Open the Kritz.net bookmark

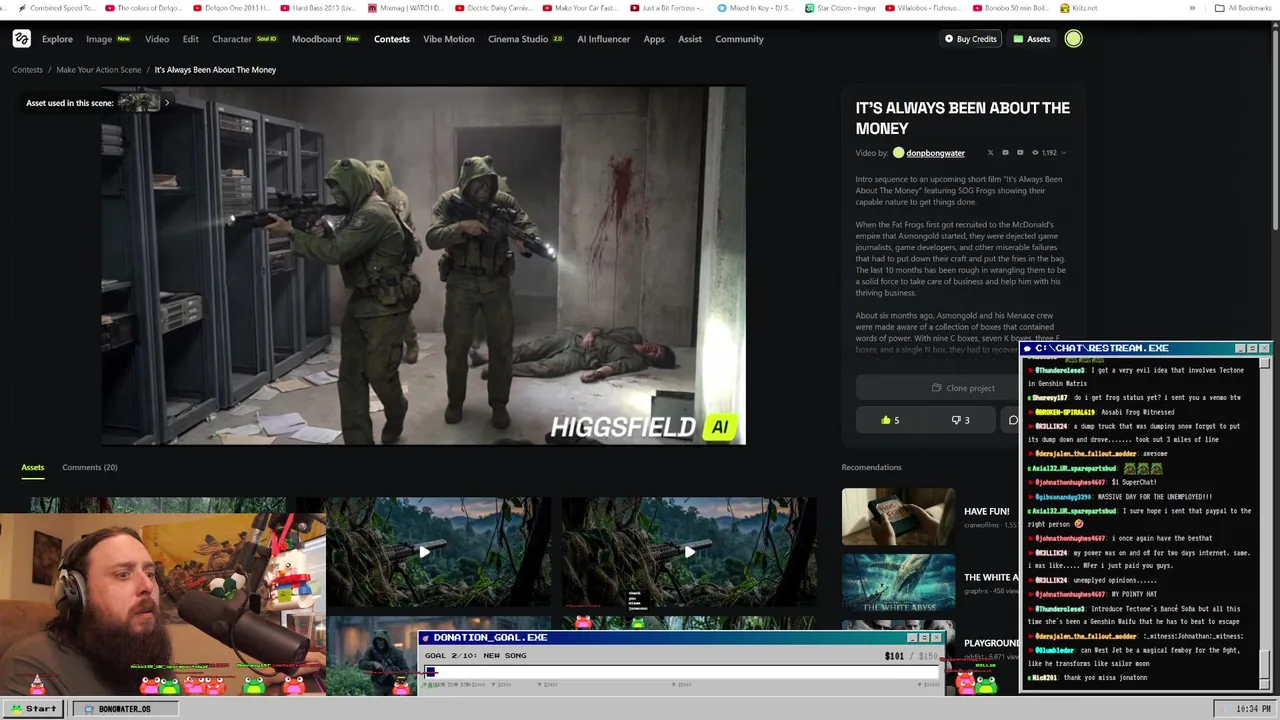point(1078,8)
